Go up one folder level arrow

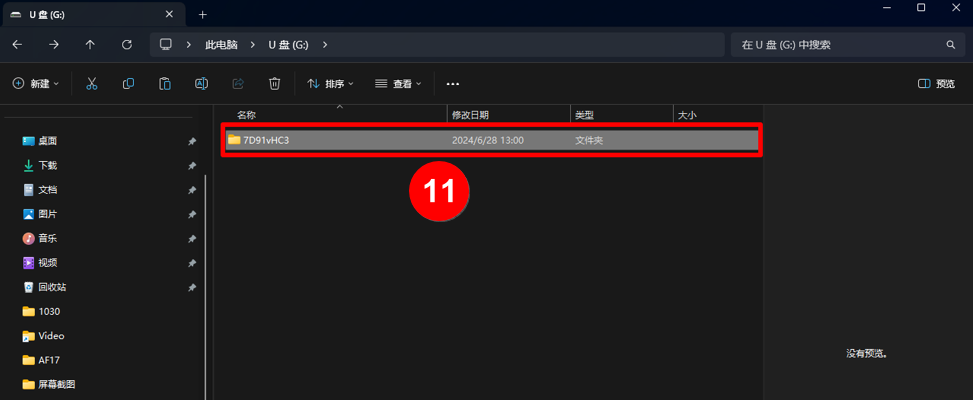pyautogui.click(x=90, y=45)
